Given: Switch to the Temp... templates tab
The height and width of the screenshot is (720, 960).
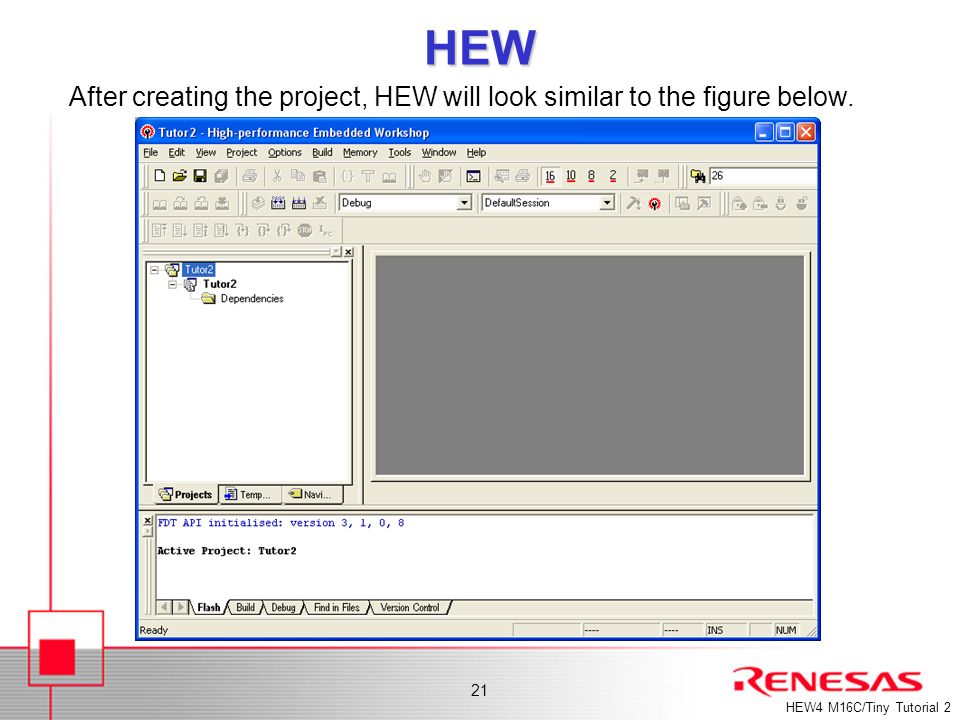Looking at the screenshot, I should tap(250, 495).
